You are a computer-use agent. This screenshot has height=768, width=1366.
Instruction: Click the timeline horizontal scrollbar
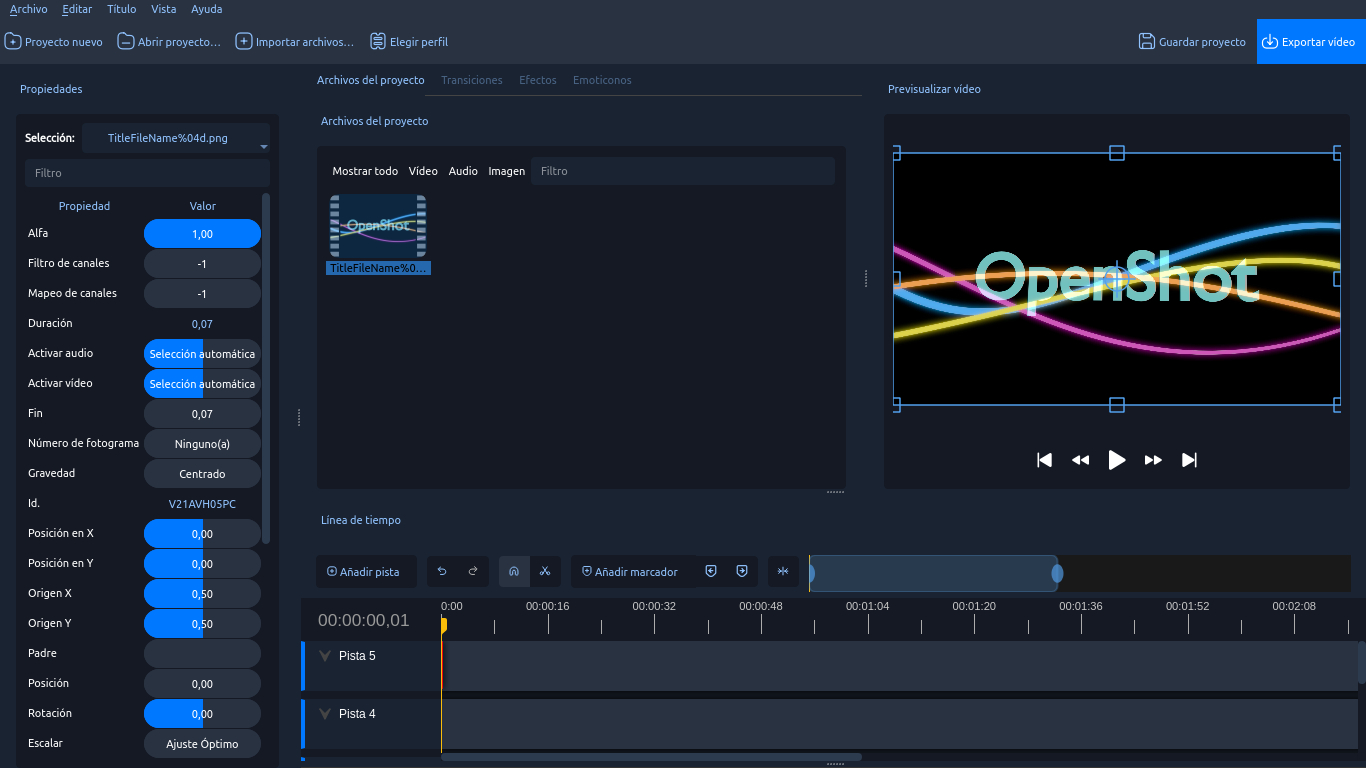click(651, 757)
